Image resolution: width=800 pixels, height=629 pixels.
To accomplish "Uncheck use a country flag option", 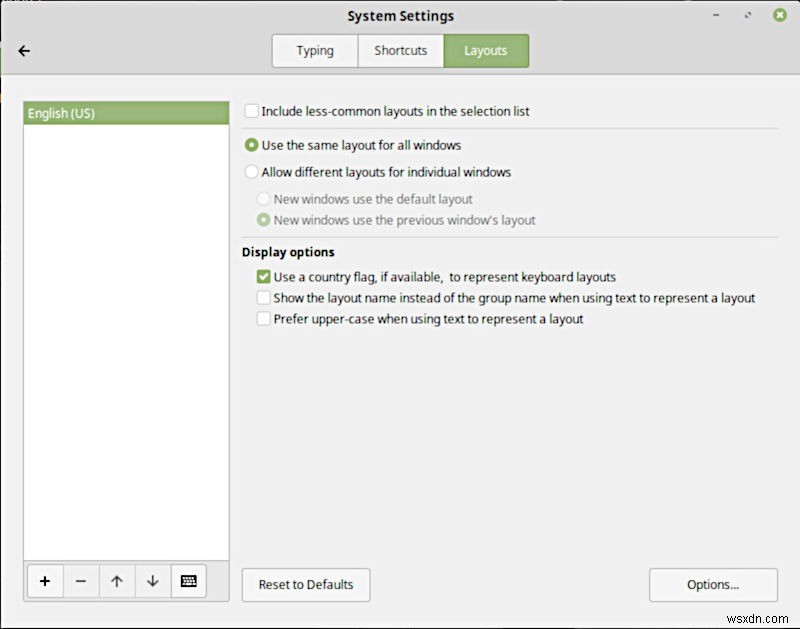I will (263, 276).
